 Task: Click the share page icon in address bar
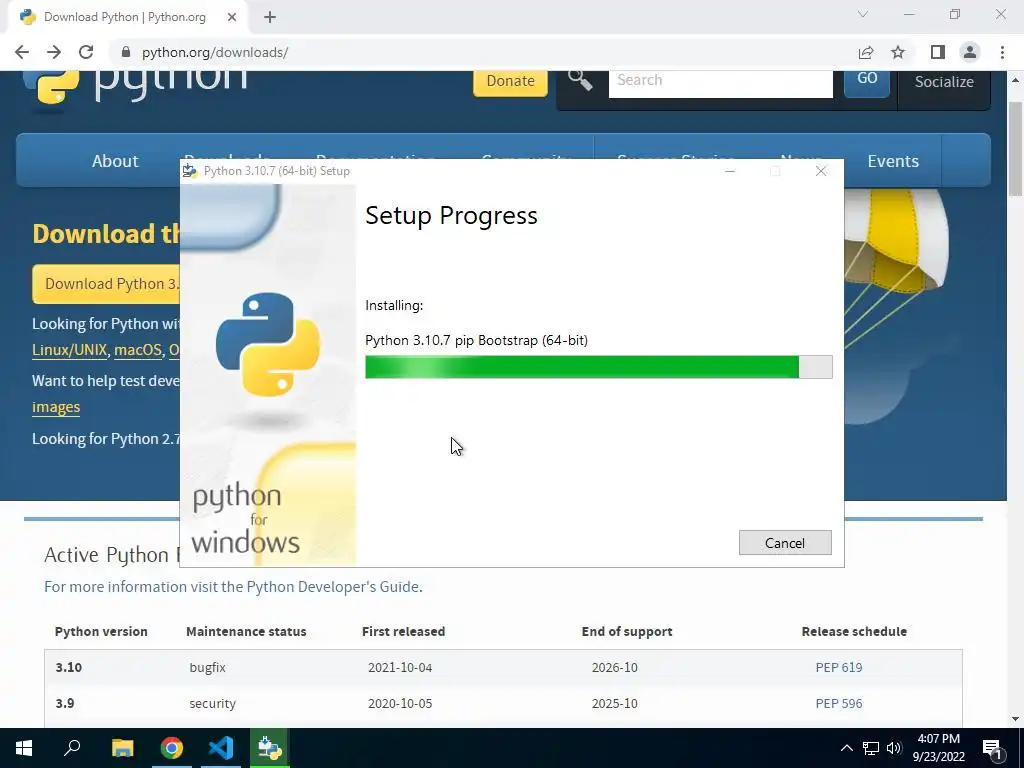pos(866,52)
